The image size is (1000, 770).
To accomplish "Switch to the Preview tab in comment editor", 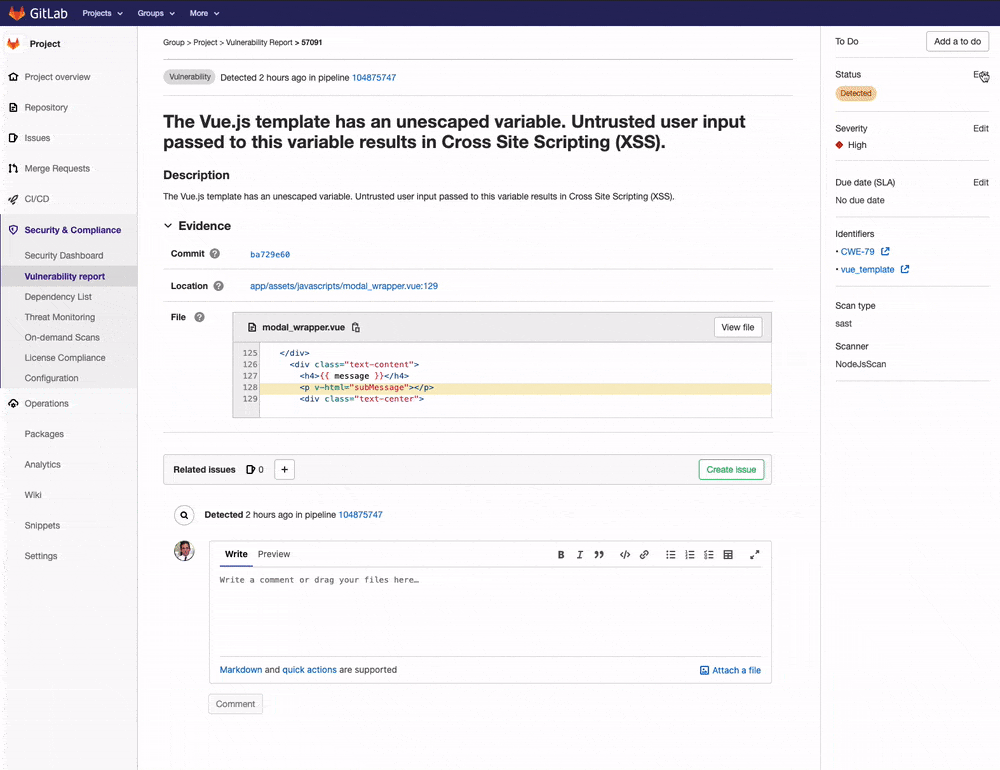I will coord(273,554).
